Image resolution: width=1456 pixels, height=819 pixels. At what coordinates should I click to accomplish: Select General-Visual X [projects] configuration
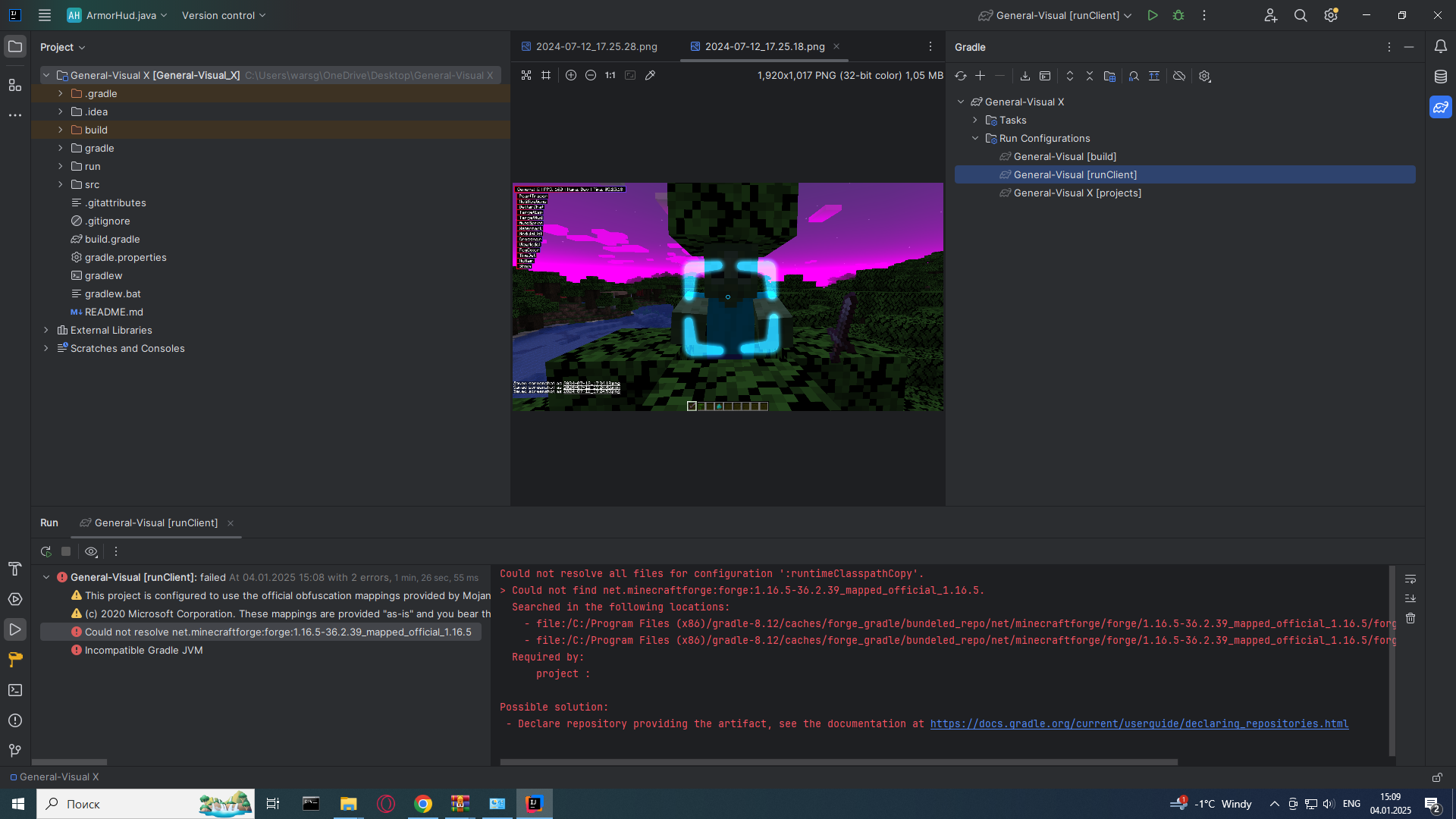pos(1077,193)
